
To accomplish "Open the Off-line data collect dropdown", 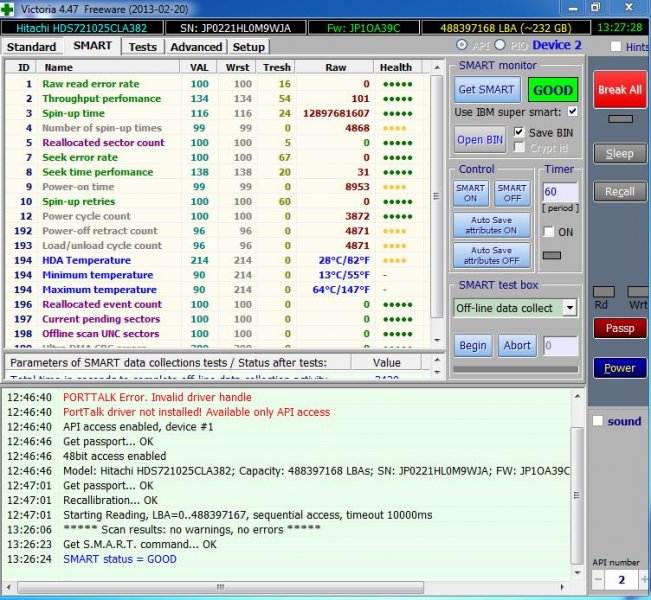I will [568, 308].
